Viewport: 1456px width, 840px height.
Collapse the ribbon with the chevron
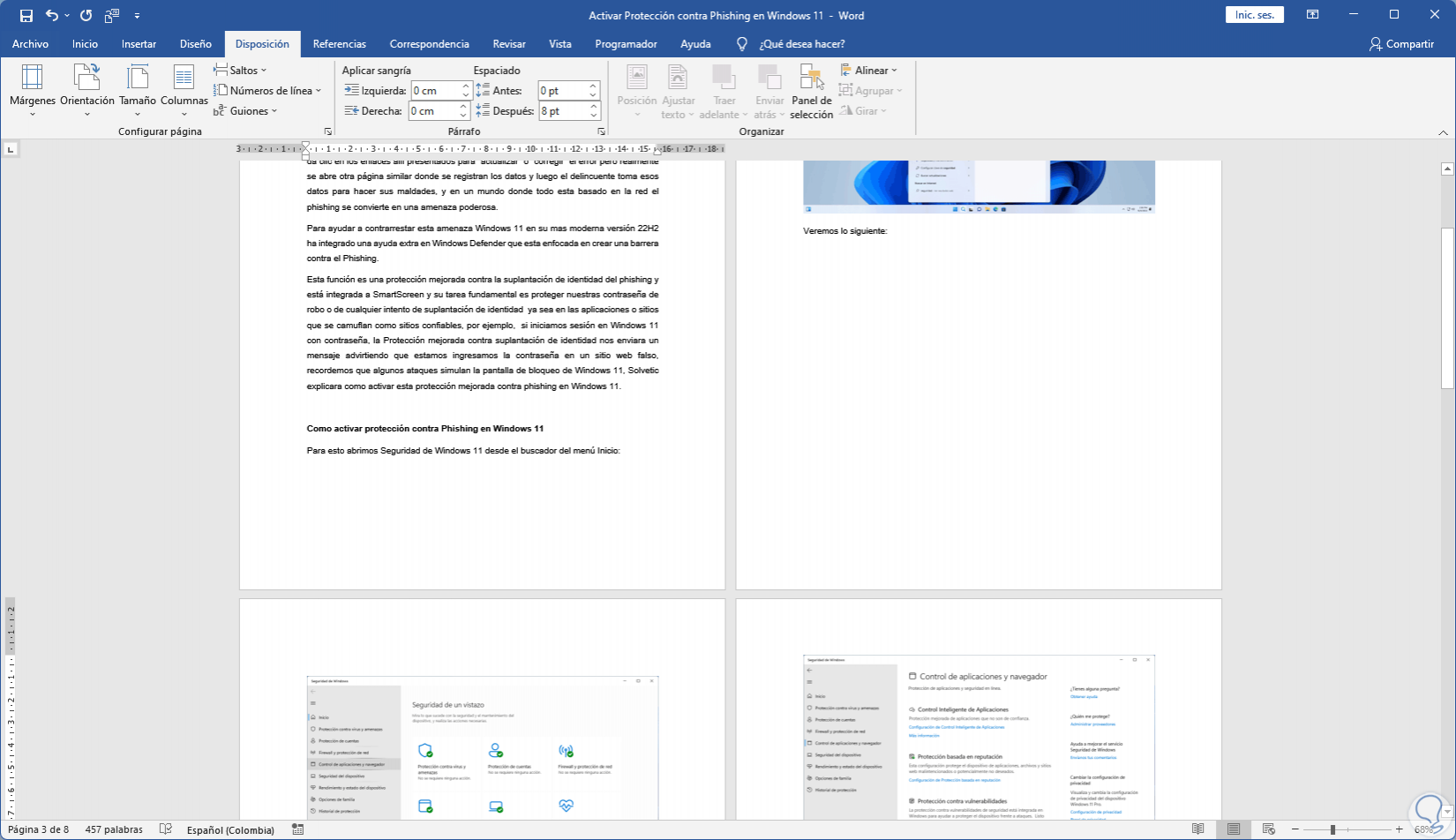(x=1444, y=132)
